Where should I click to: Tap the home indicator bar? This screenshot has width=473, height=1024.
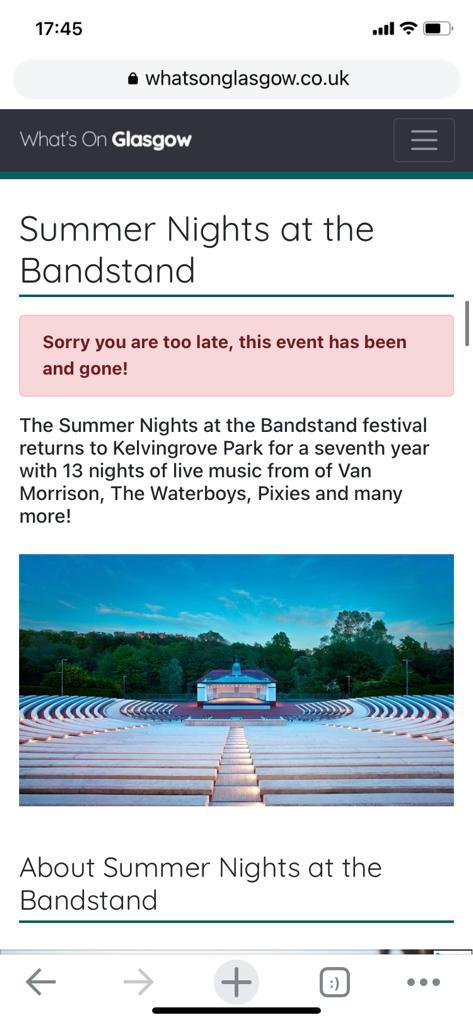[x=236, y=1011]
